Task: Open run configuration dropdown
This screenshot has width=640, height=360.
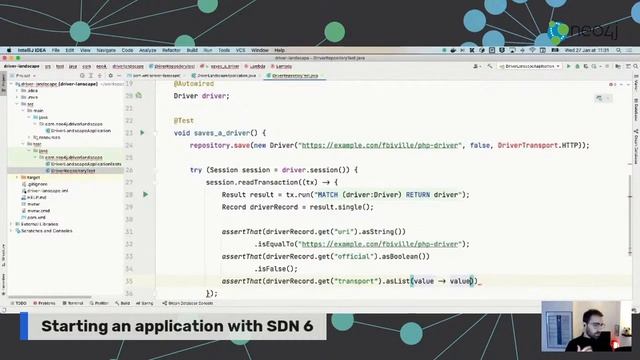Action: pyautogui.click(x=530, y=66)
